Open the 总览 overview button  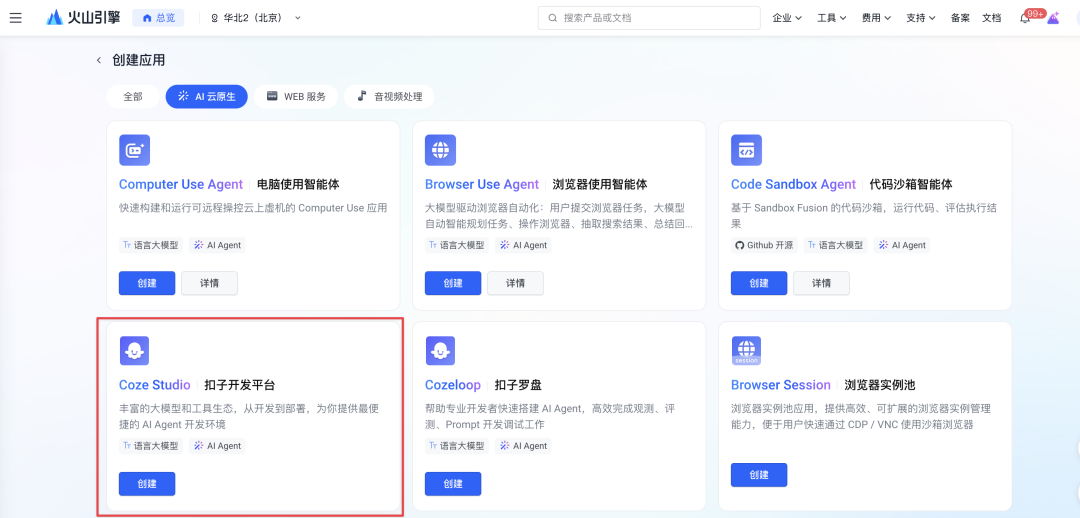tap(158, 18)
